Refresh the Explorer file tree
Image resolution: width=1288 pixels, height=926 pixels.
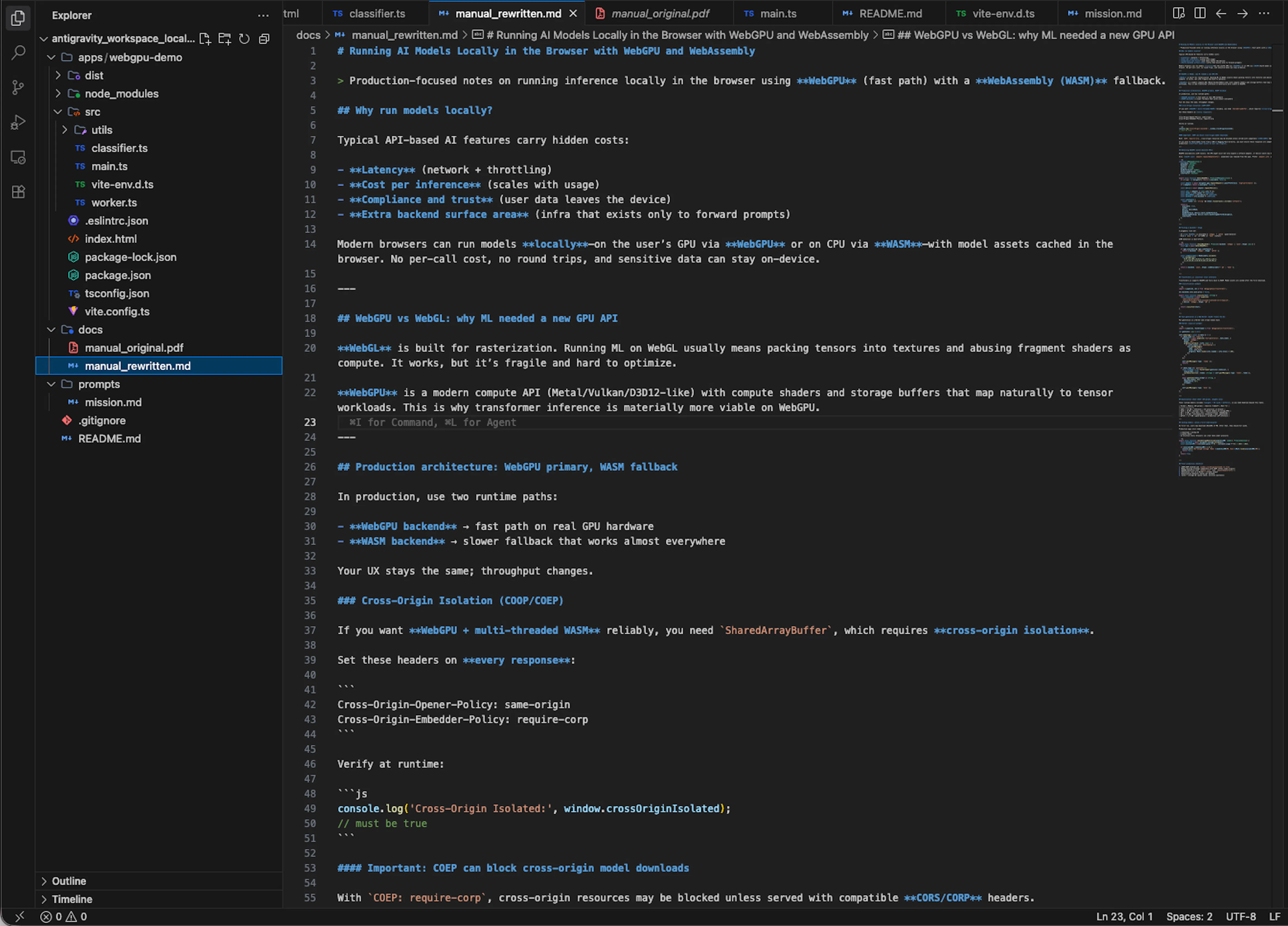point(244,39)
